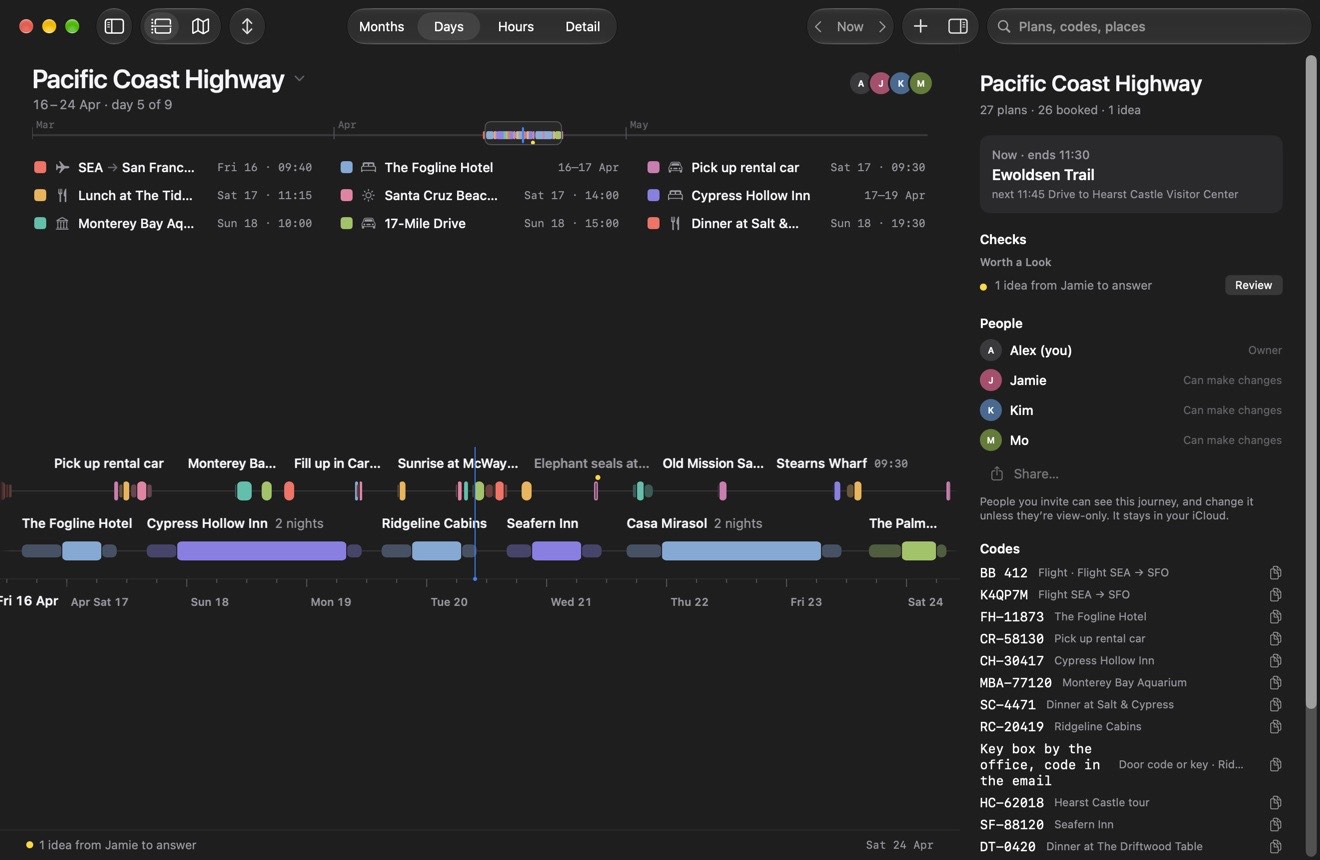Viewport: 1320px width, 860px height.
Task: Open the SEA → San Francisco flight plan
Action: click(173, 167)
